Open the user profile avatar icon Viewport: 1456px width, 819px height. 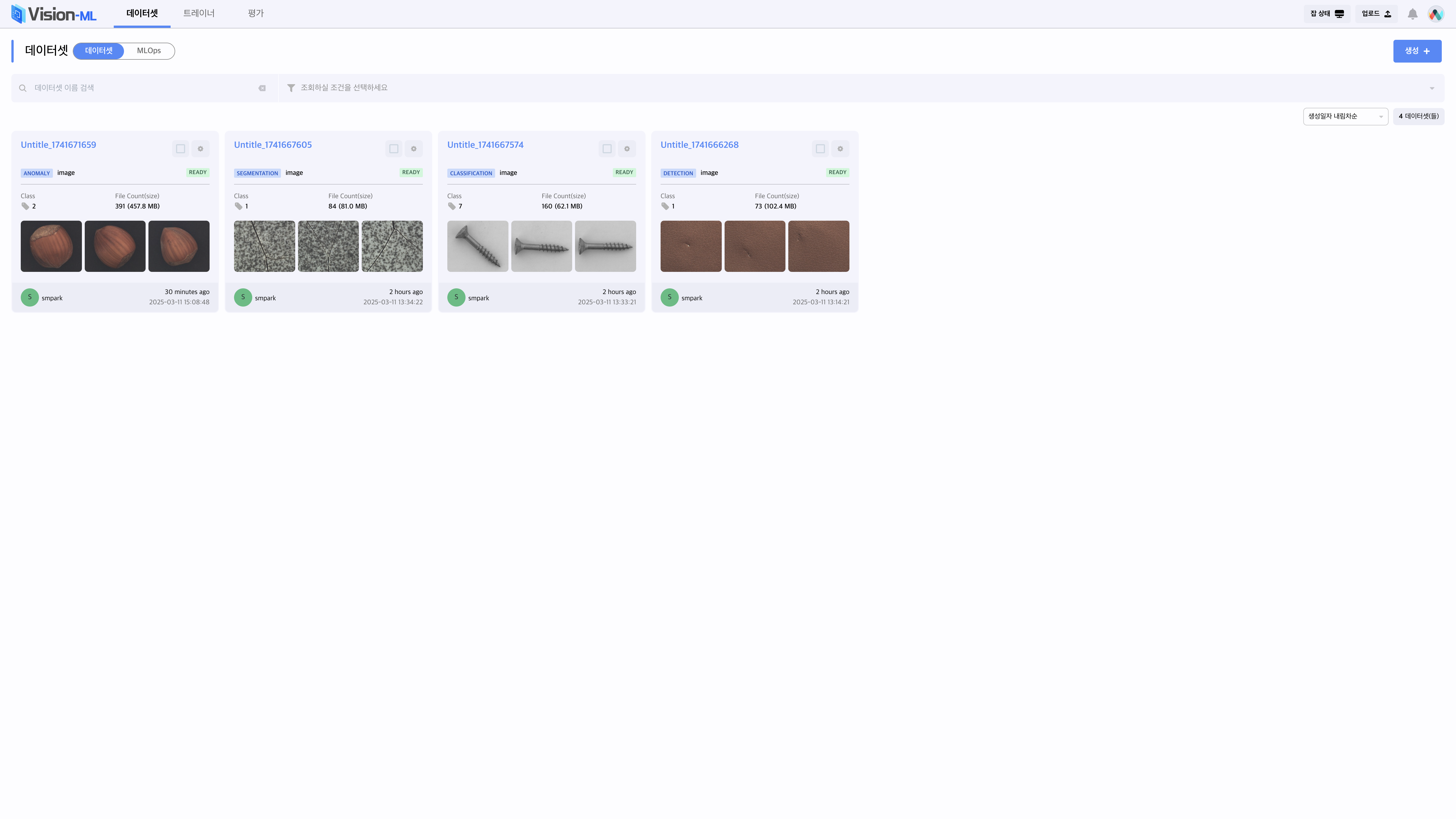click(x=1436, y=14)
